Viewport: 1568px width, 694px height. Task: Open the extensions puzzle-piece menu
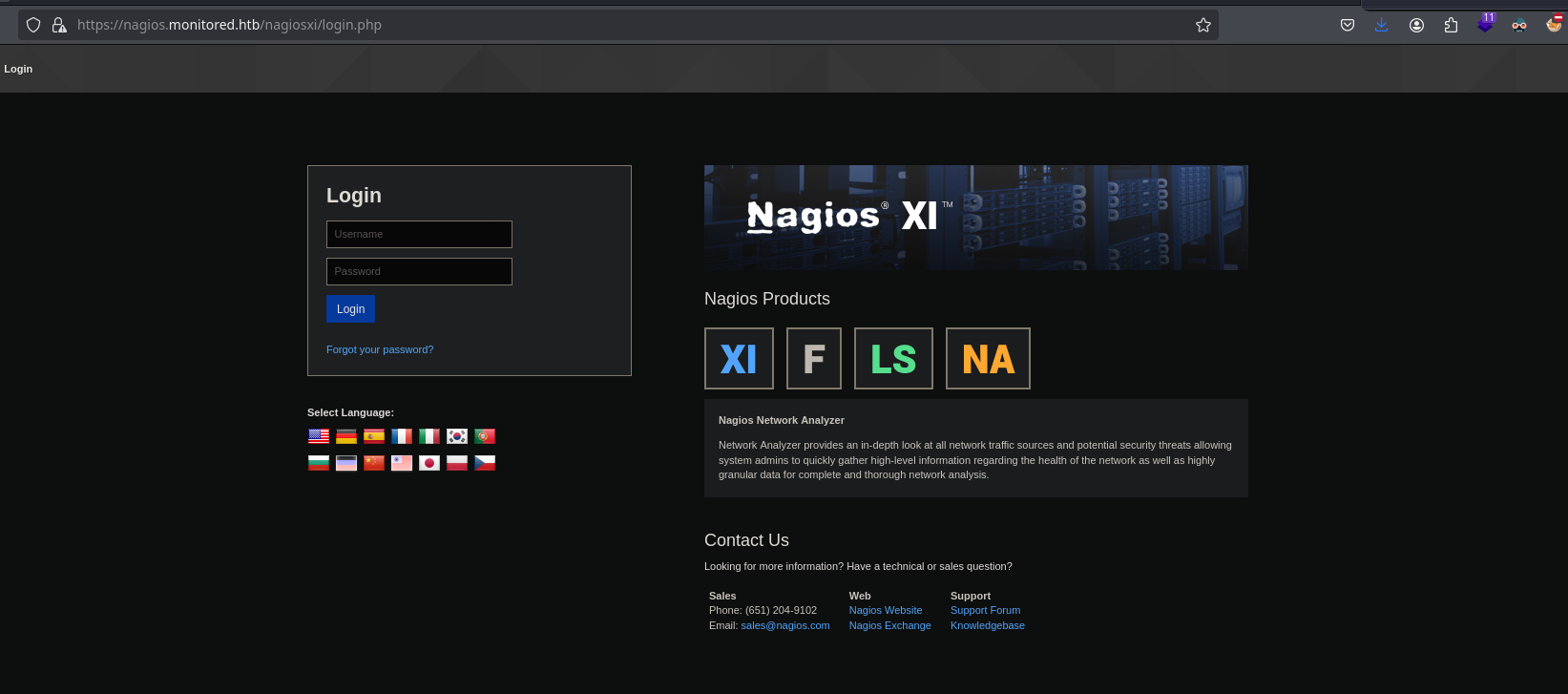pos(1451,25)
